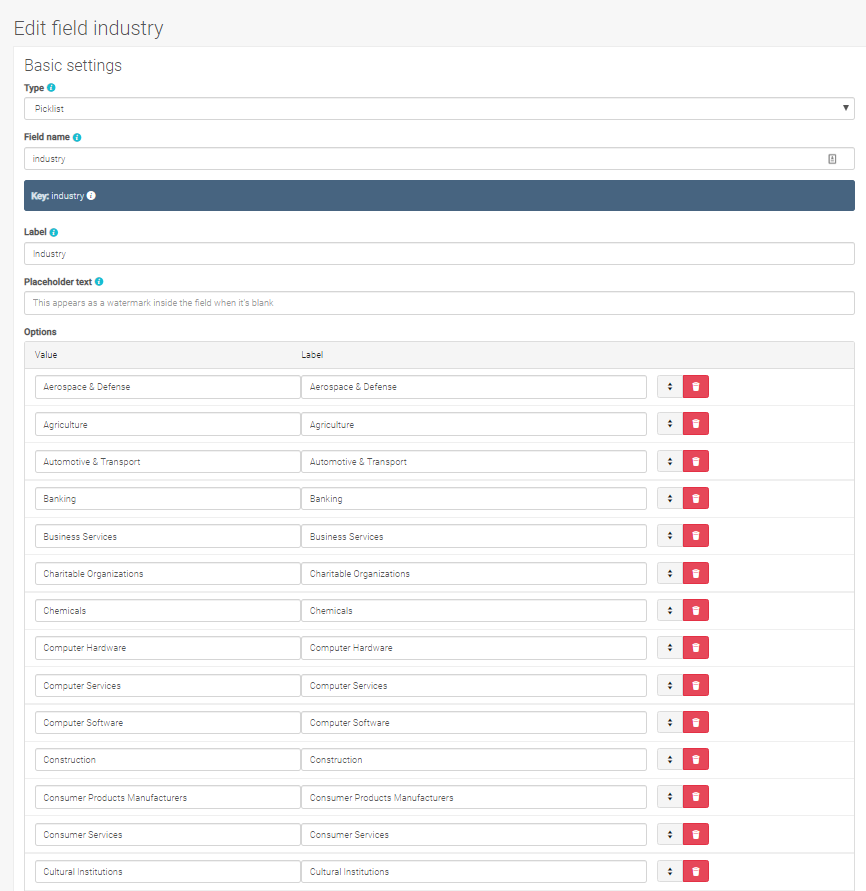
Task: Edit the Business Services label field
Action: pos(474,536)
